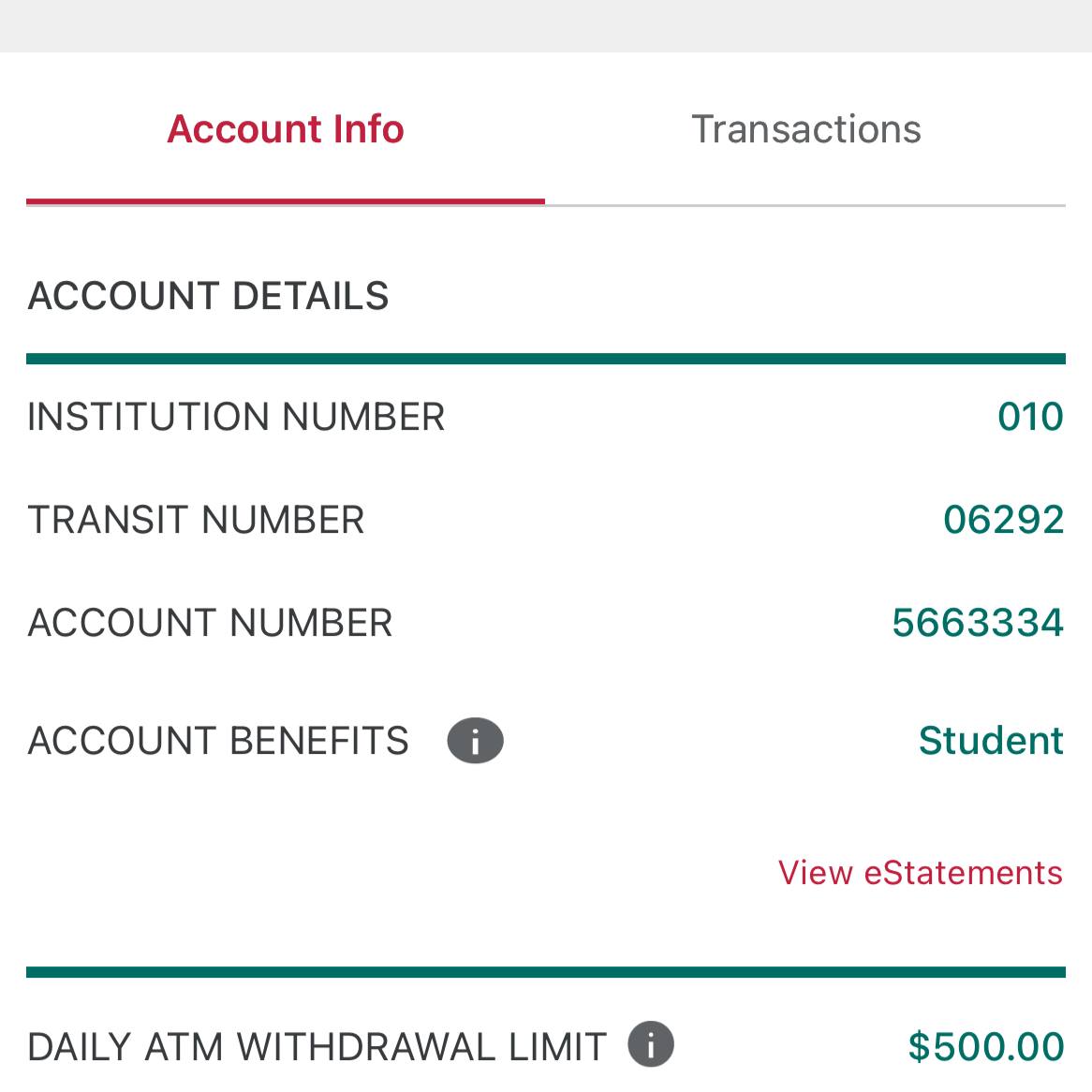Tap the green divider above ATM withdrawal limit

pos(546,971)
